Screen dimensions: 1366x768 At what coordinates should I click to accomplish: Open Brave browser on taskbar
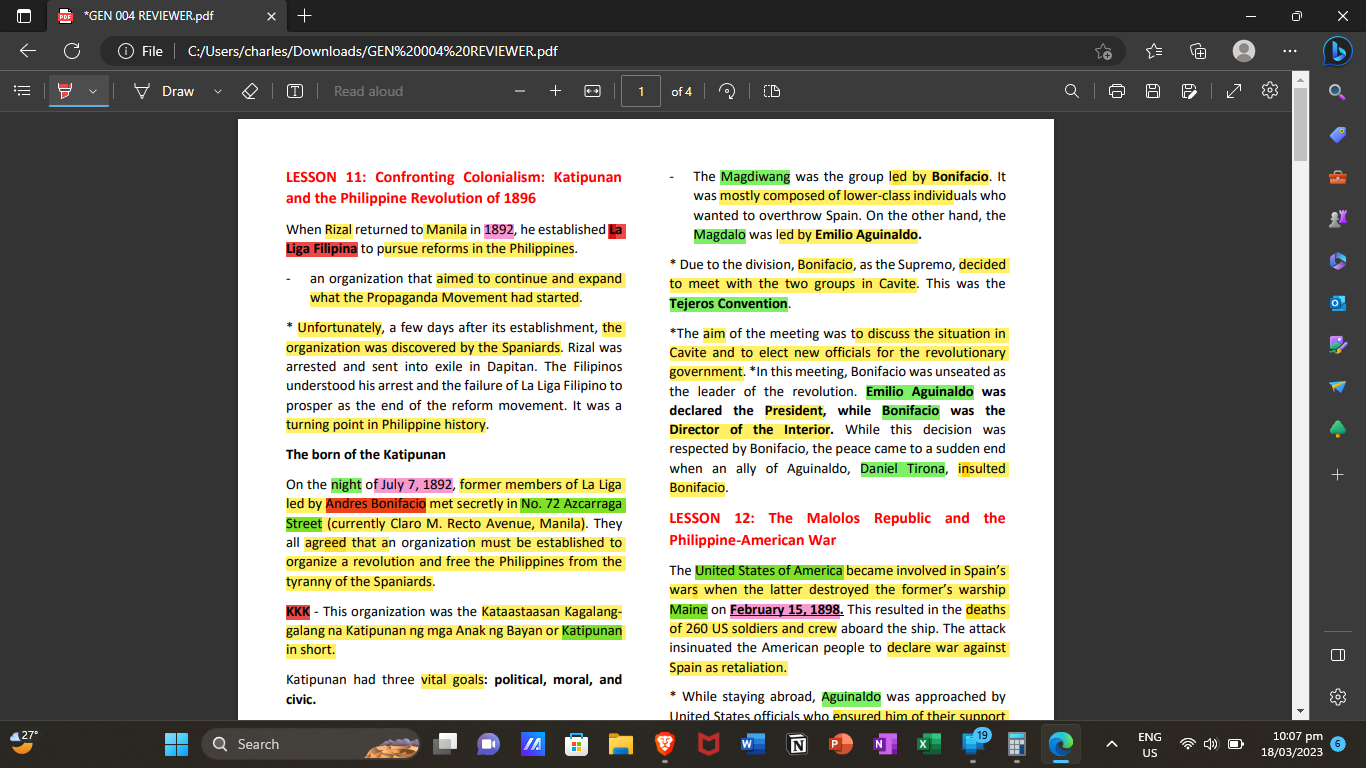point(665,744)
